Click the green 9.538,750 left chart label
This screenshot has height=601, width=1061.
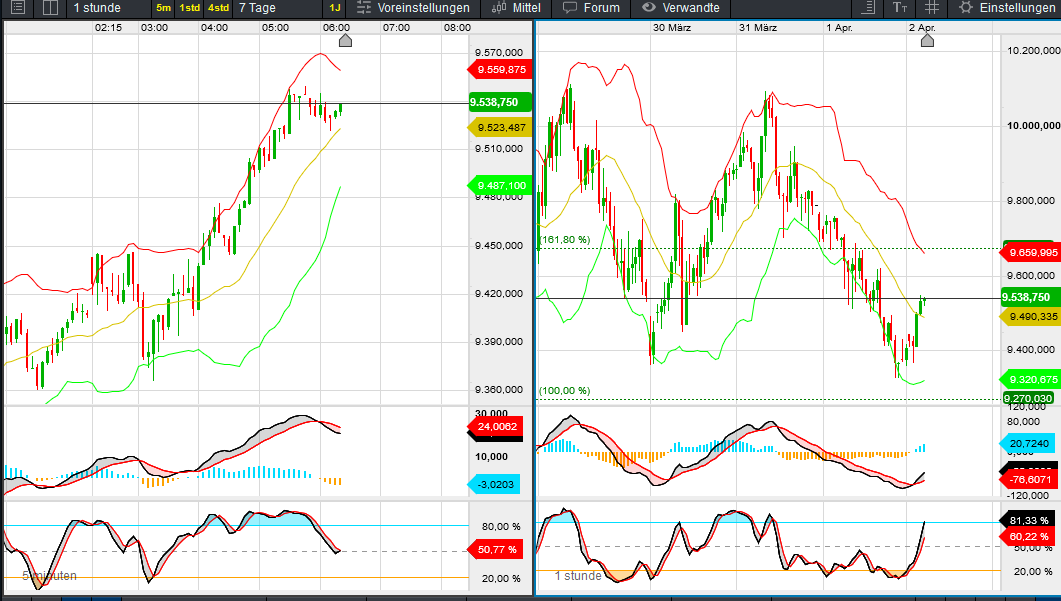(500, 102)
